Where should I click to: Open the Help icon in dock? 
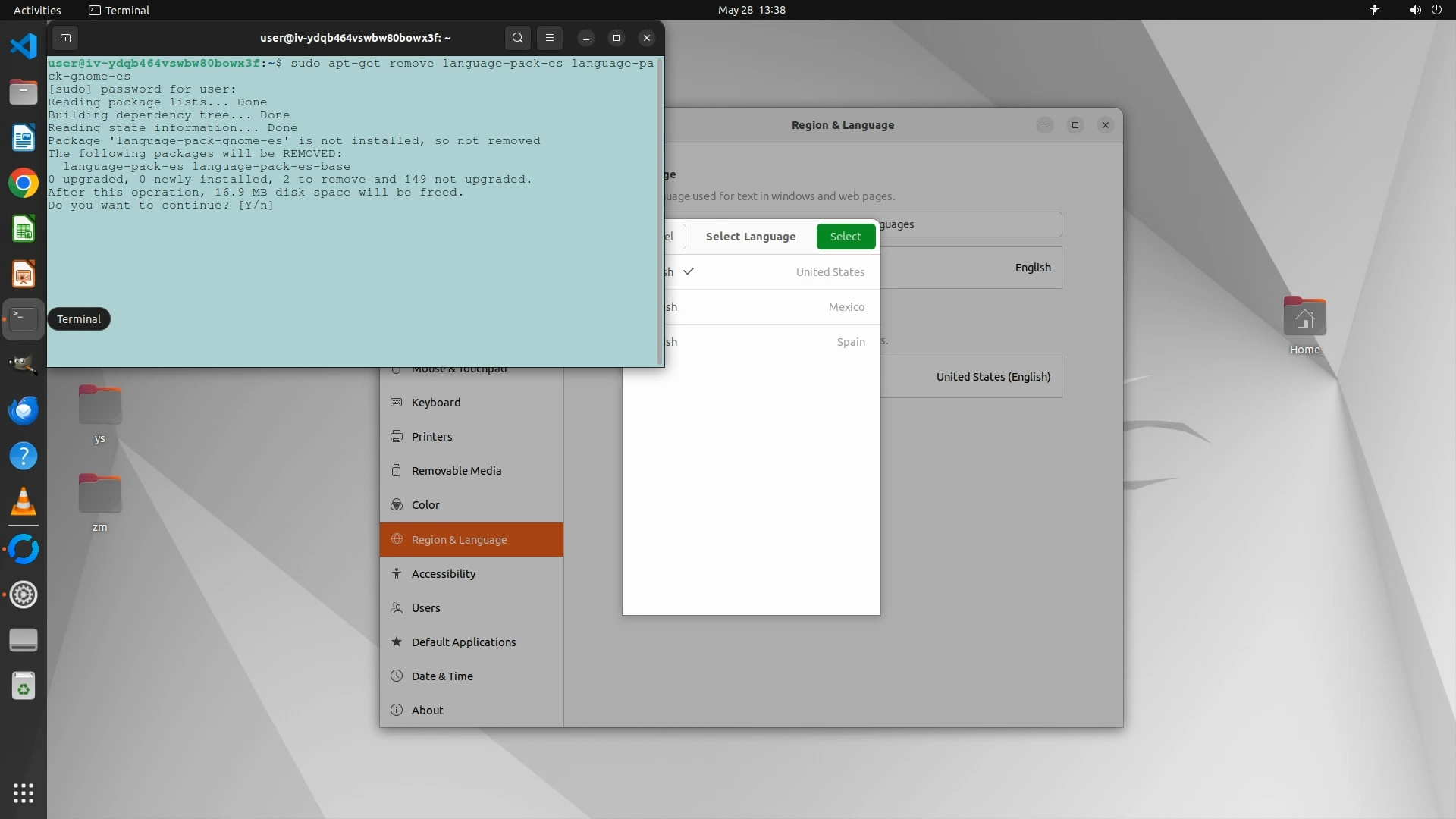point(24,456)
